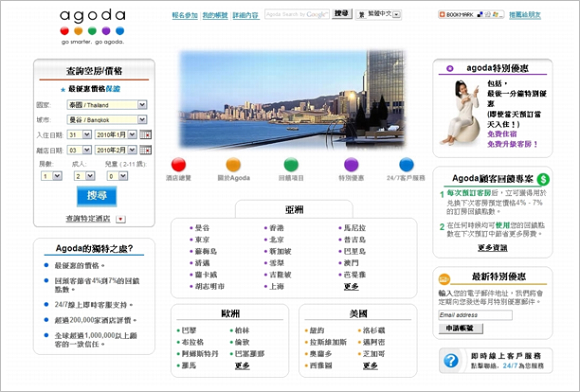The image size is (580, 392).
Task: Click the Hong Kong harbor banner image
Action: click(x=292, y=100)
